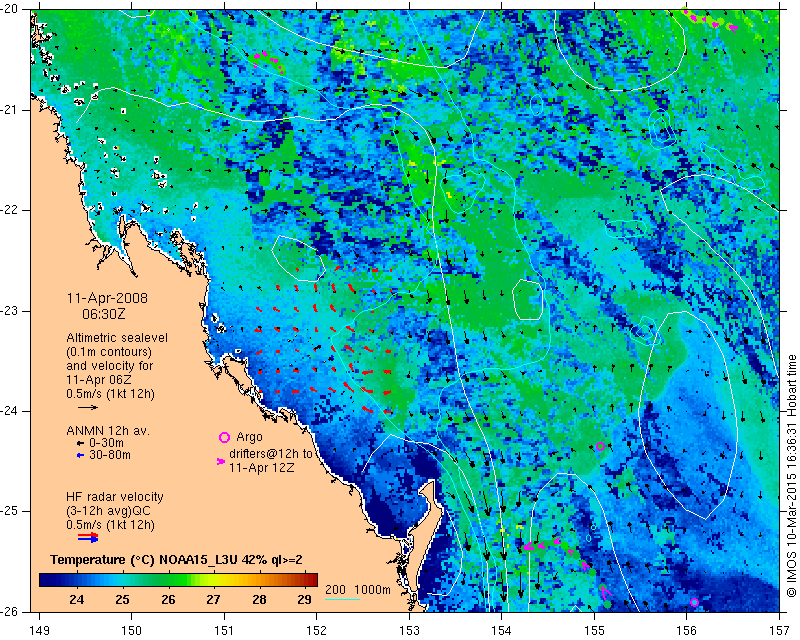Click the magenta Argo circle in legend
The image size is (800, 640).
coord(224,437)
